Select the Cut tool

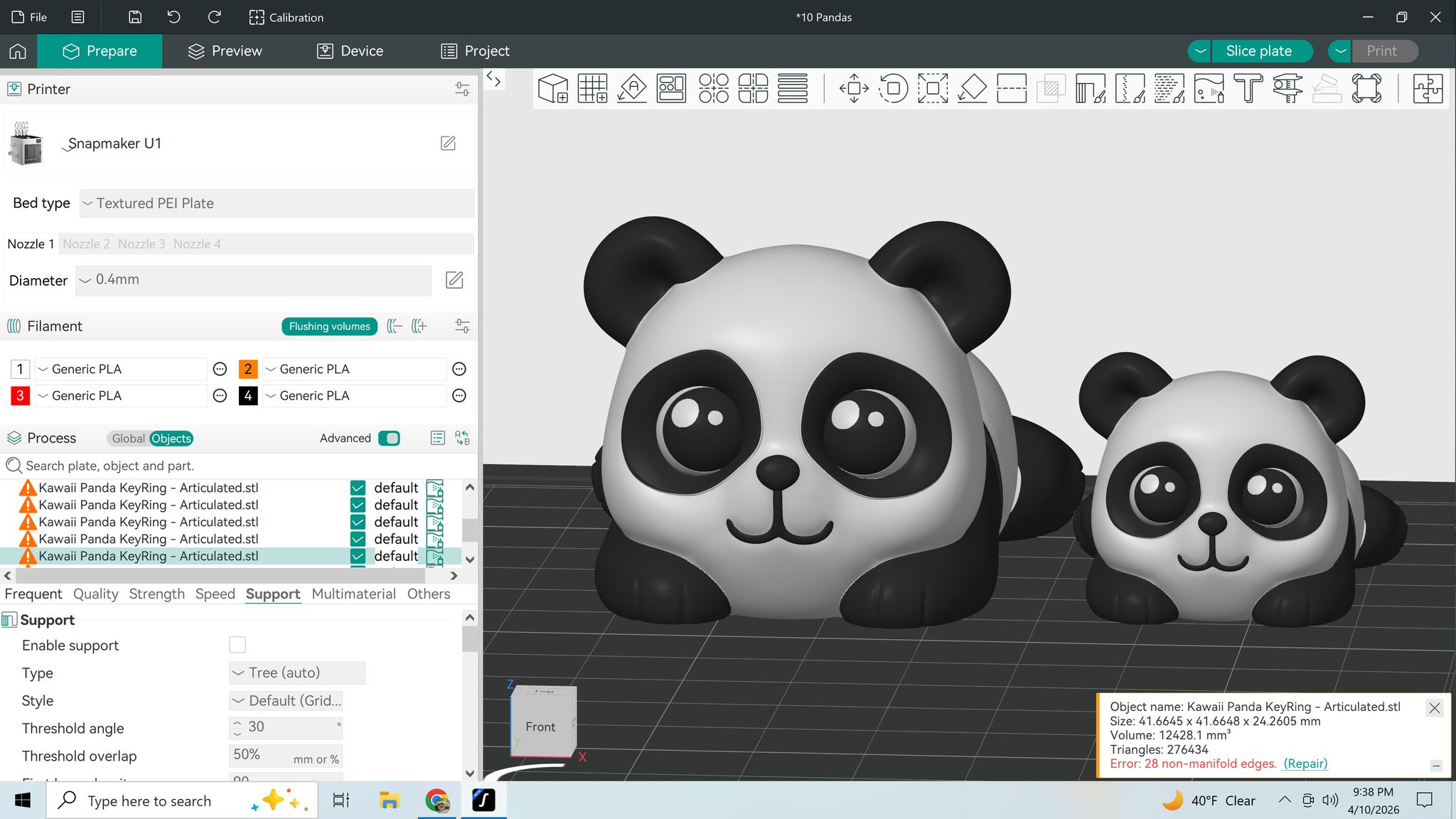point(1012,89)
